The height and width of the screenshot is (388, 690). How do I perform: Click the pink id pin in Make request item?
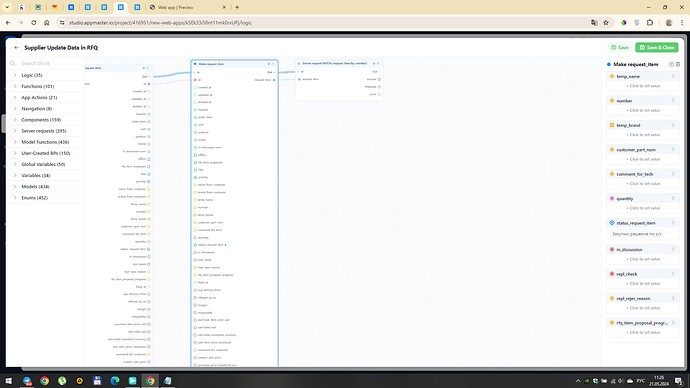point(195,80)
